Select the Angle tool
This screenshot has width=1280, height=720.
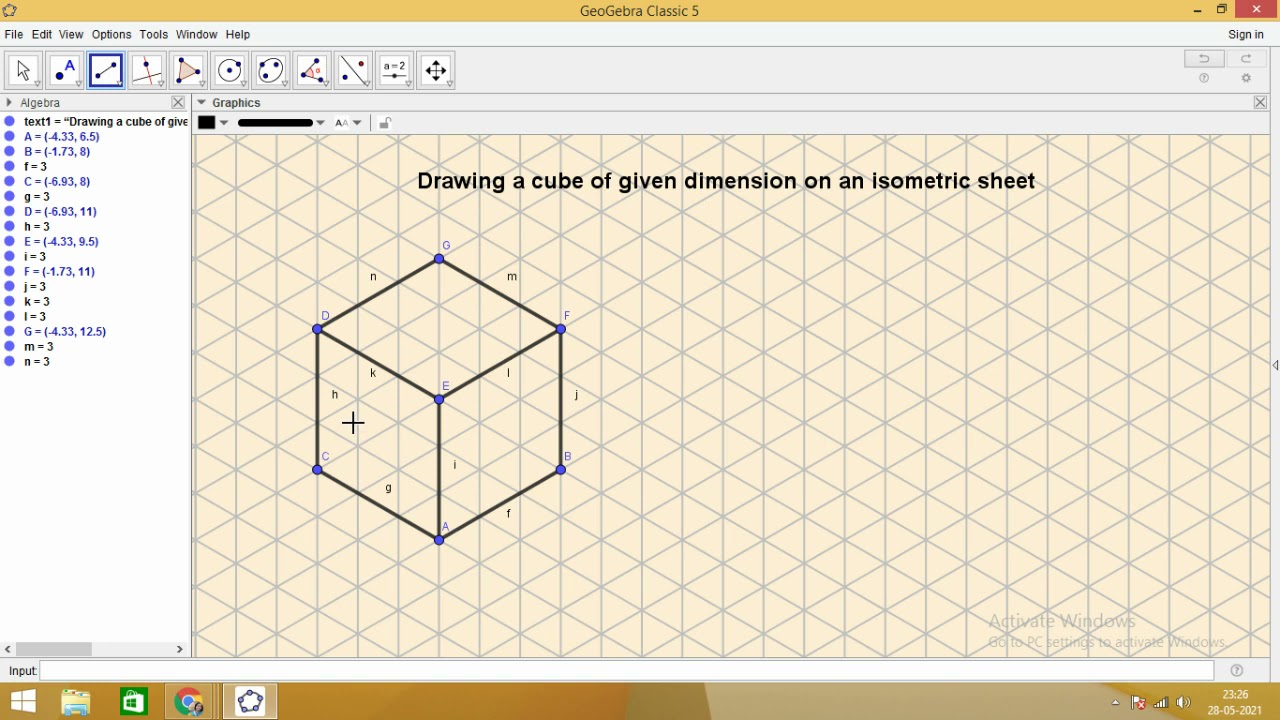312,70
